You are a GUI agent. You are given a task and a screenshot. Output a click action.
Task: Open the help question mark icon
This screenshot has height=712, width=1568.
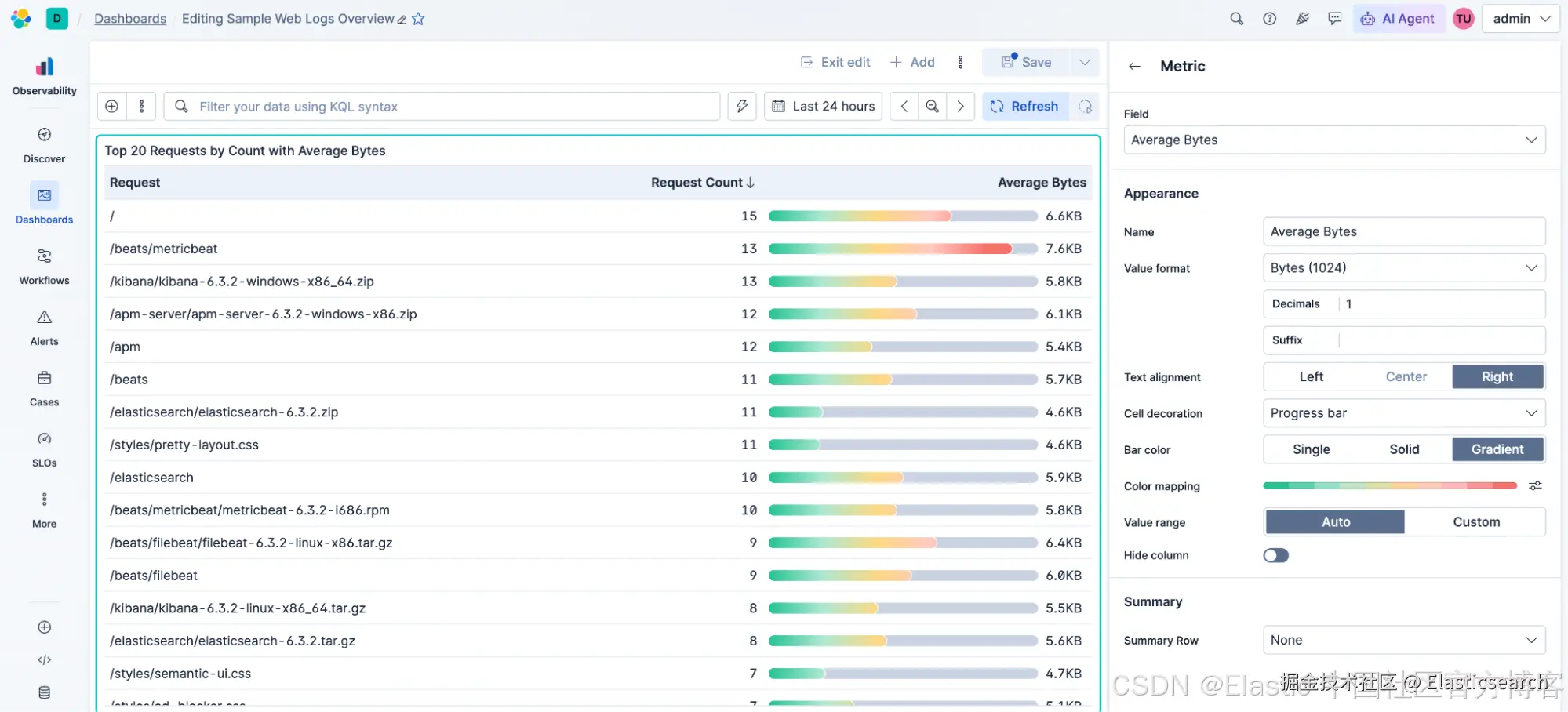[1269, 19]
